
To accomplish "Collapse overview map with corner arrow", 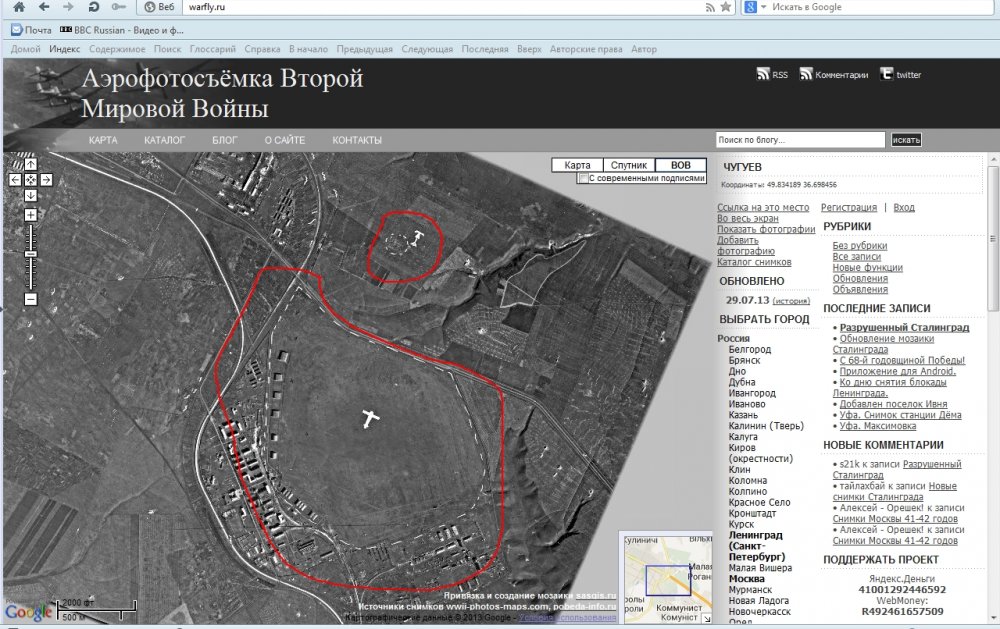I will [707, 618].
